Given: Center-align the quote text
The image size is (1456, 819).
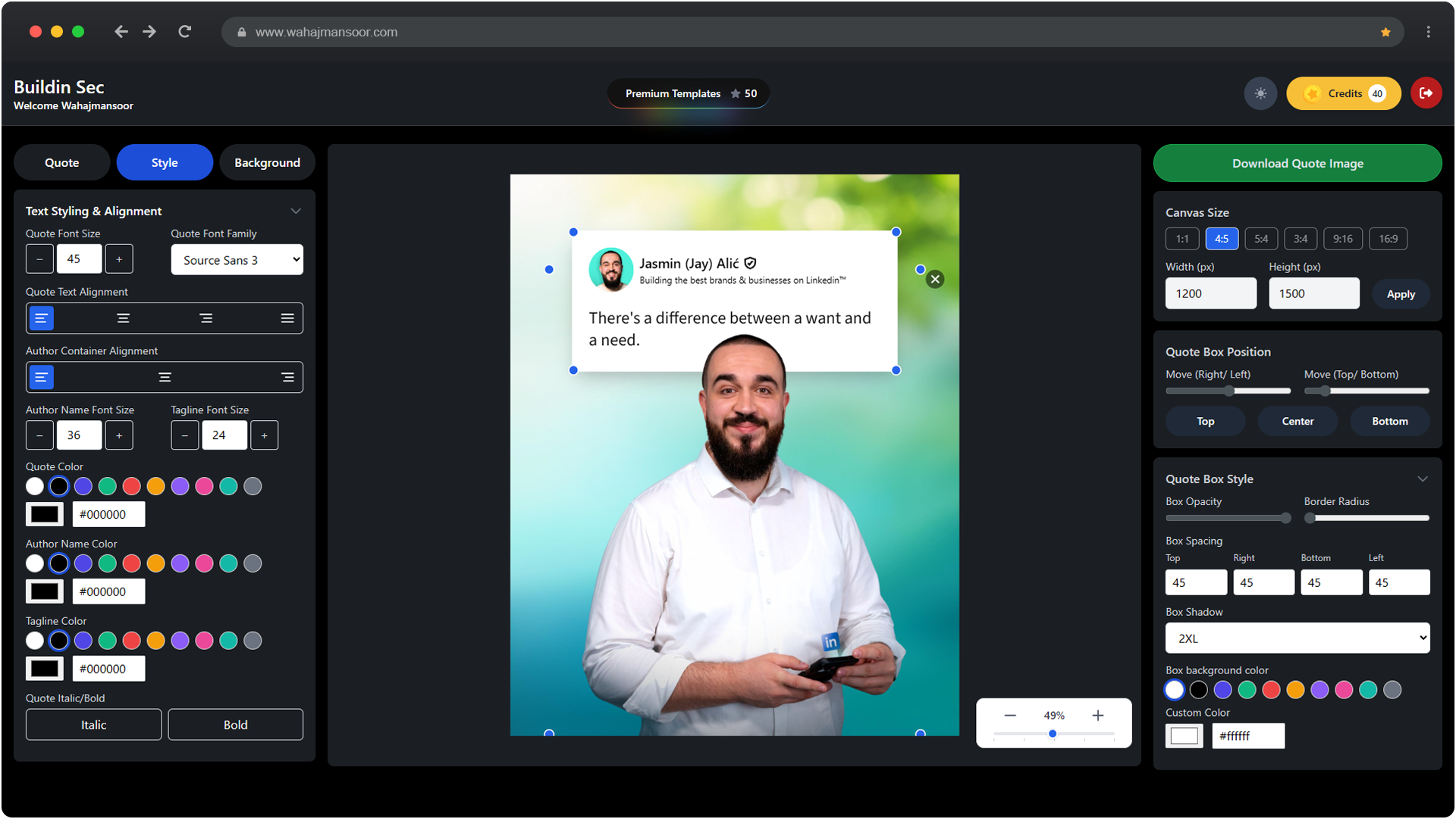Looking at the screenshot, I should [123, 318].
